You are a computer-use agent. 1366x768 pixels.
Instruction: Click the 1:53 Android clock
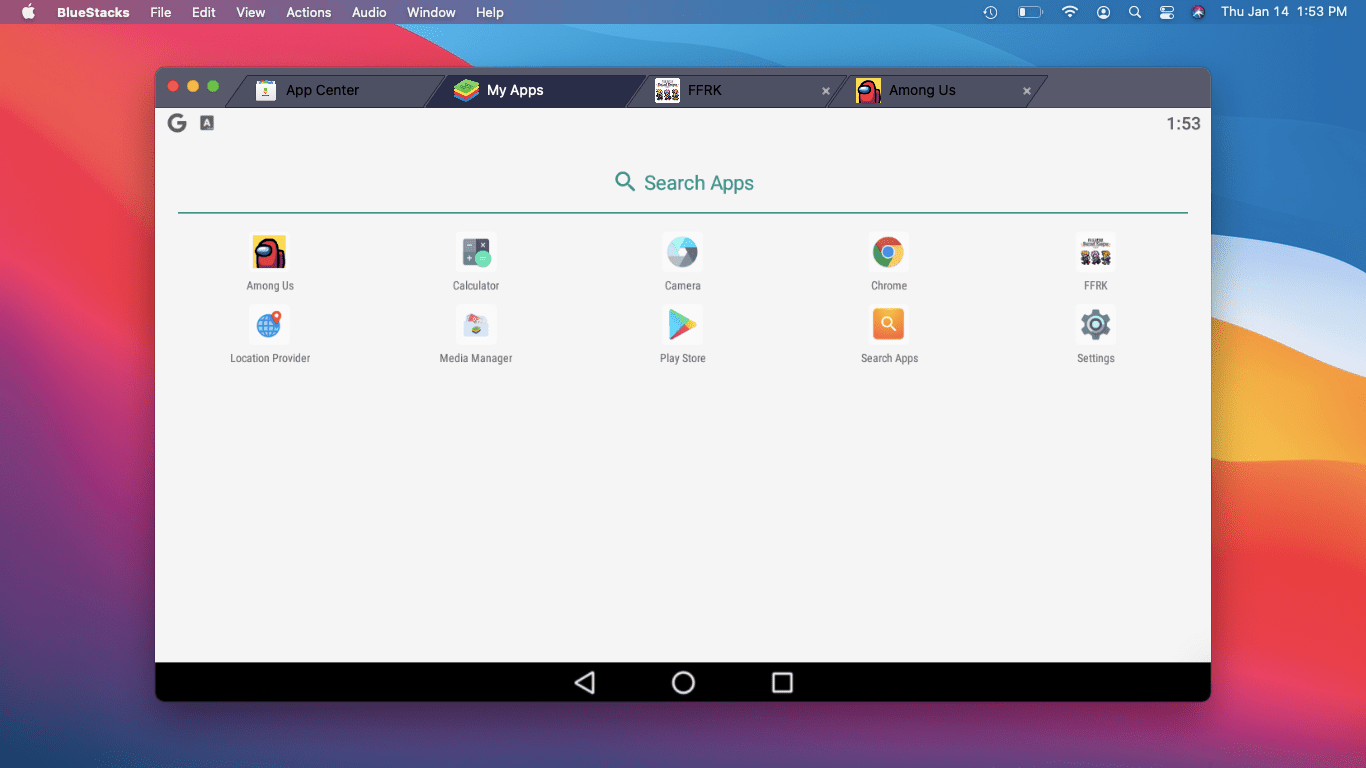[x=1183, y=124]
